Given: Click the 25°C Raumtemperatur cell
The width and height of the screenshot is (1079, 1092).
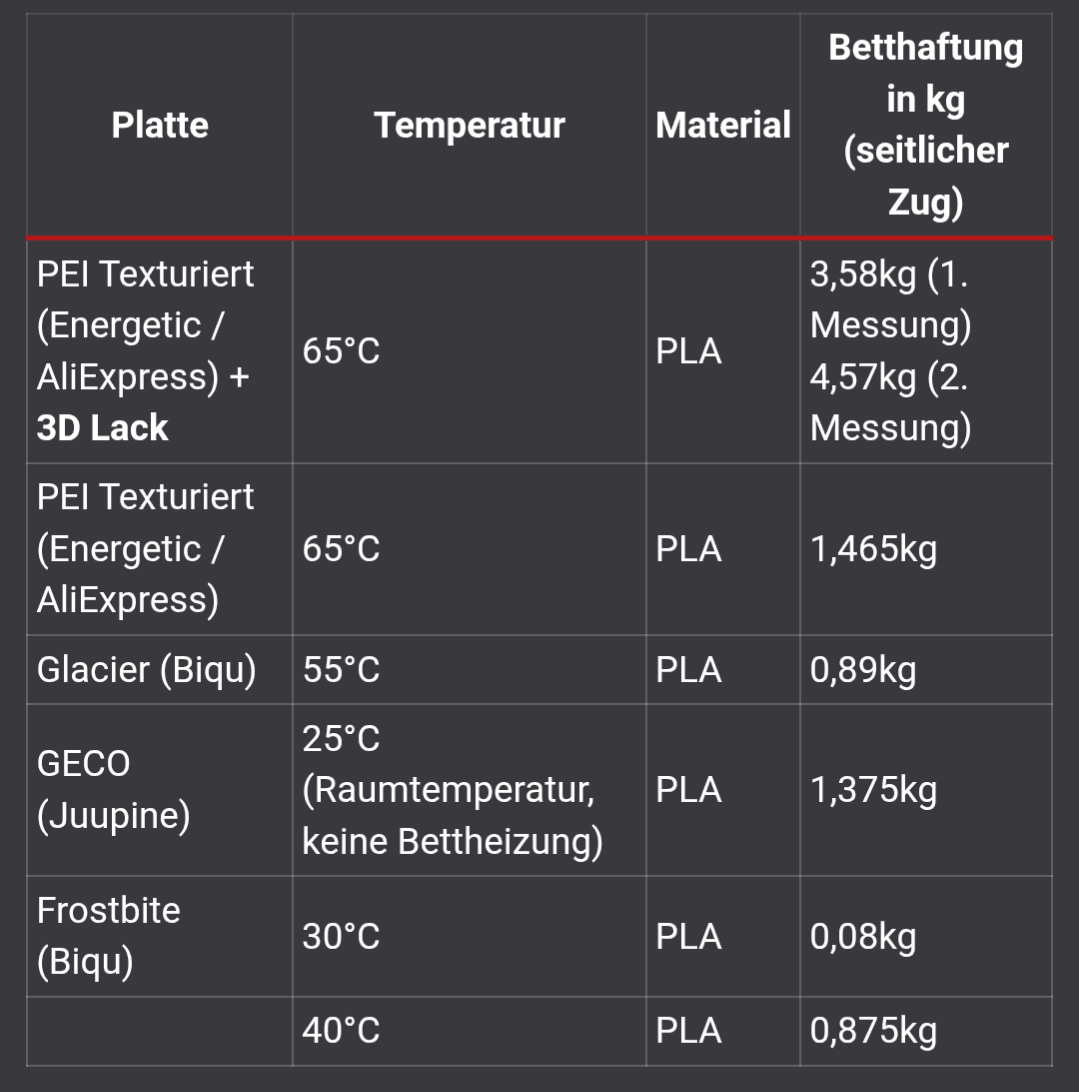Looking at the screenshot, I should click(452, 790).
